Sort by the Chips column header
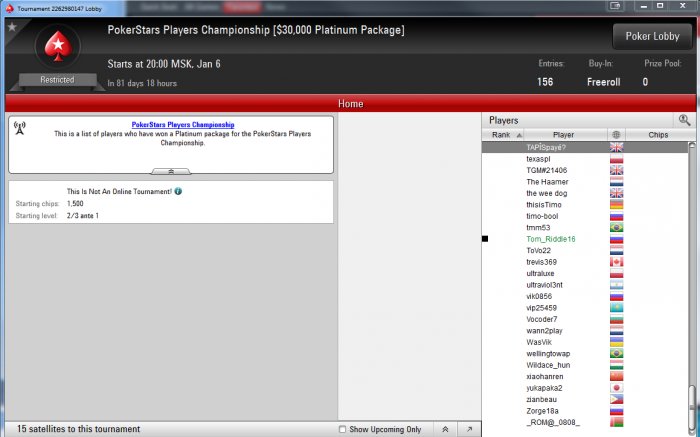 (x=658, y=135)
